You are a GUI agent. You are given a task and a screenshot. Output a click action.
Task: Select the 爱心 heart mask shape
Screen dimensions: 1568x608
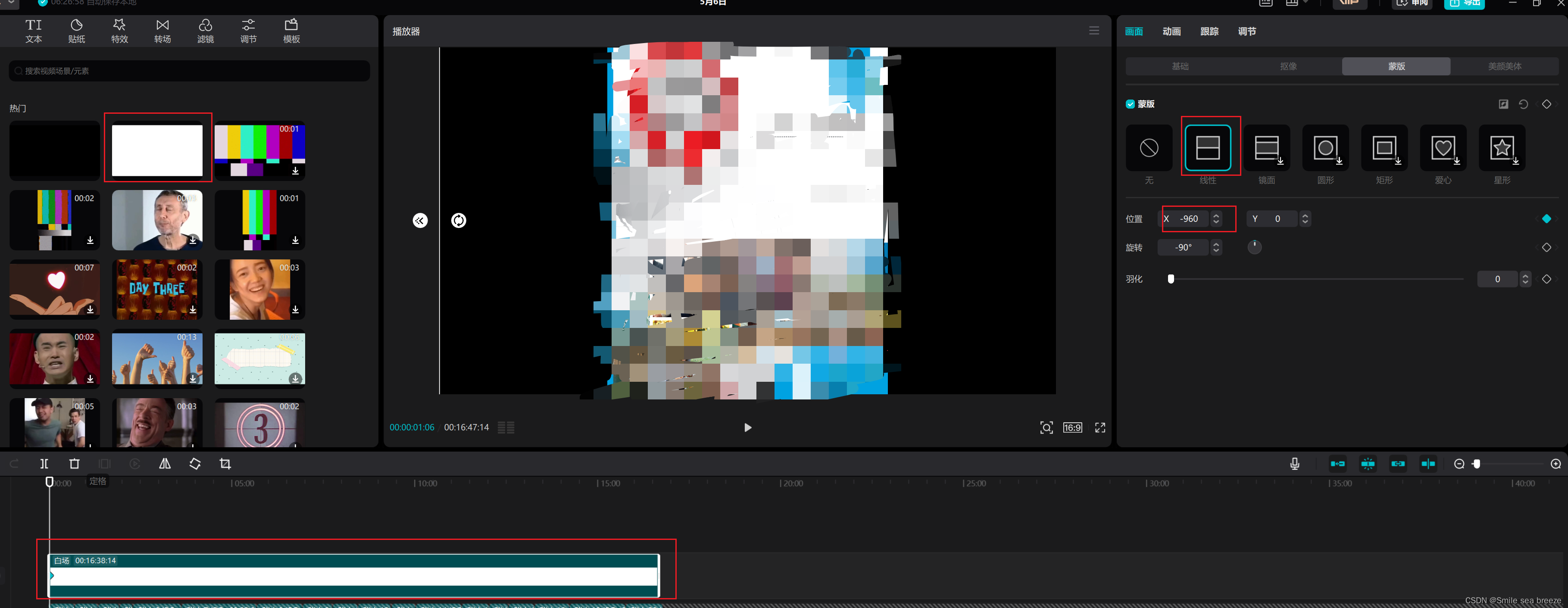coord(1443,148)
